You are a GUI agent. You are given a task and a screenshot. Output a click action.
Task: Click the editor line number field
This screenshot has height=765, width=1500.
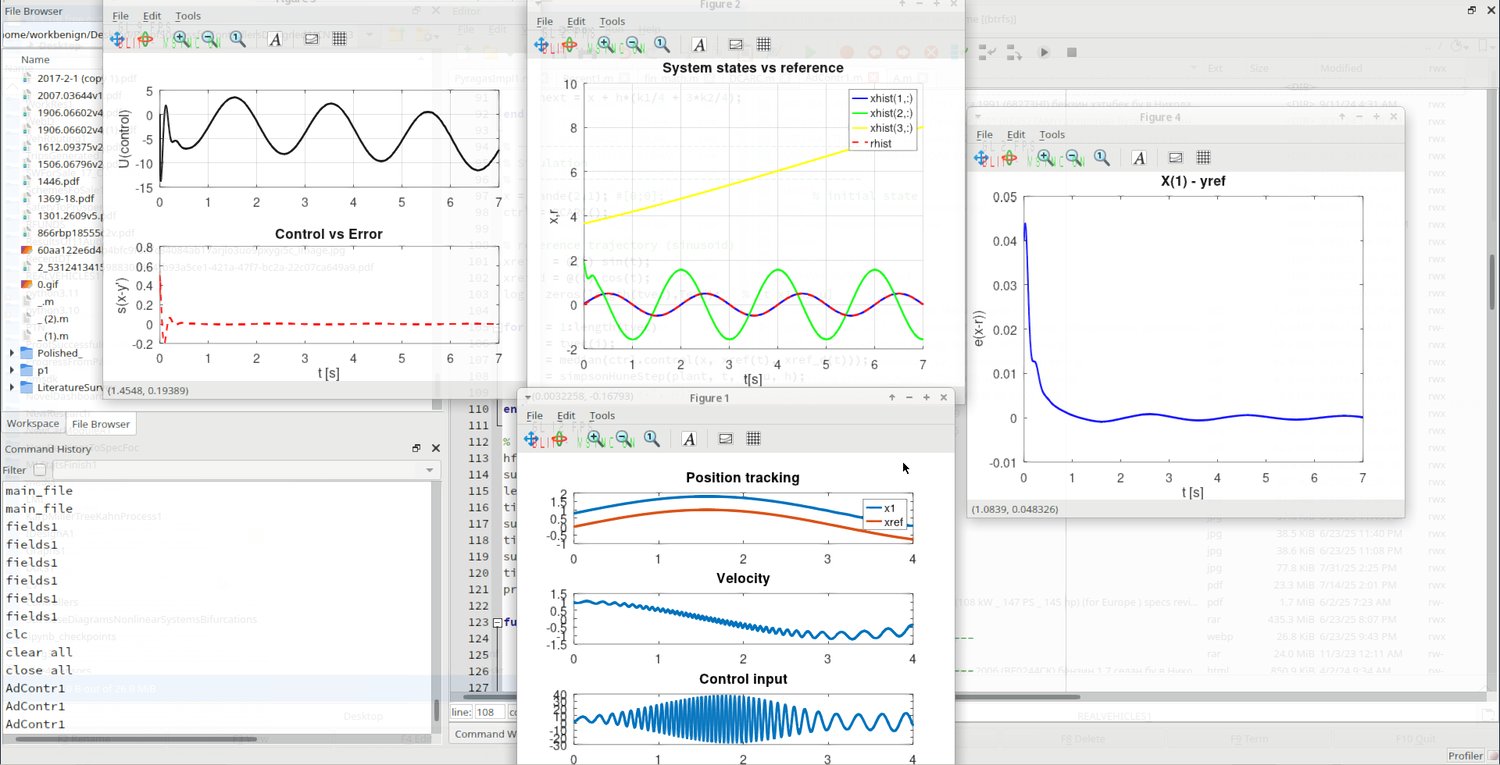[x=489, y=712]
